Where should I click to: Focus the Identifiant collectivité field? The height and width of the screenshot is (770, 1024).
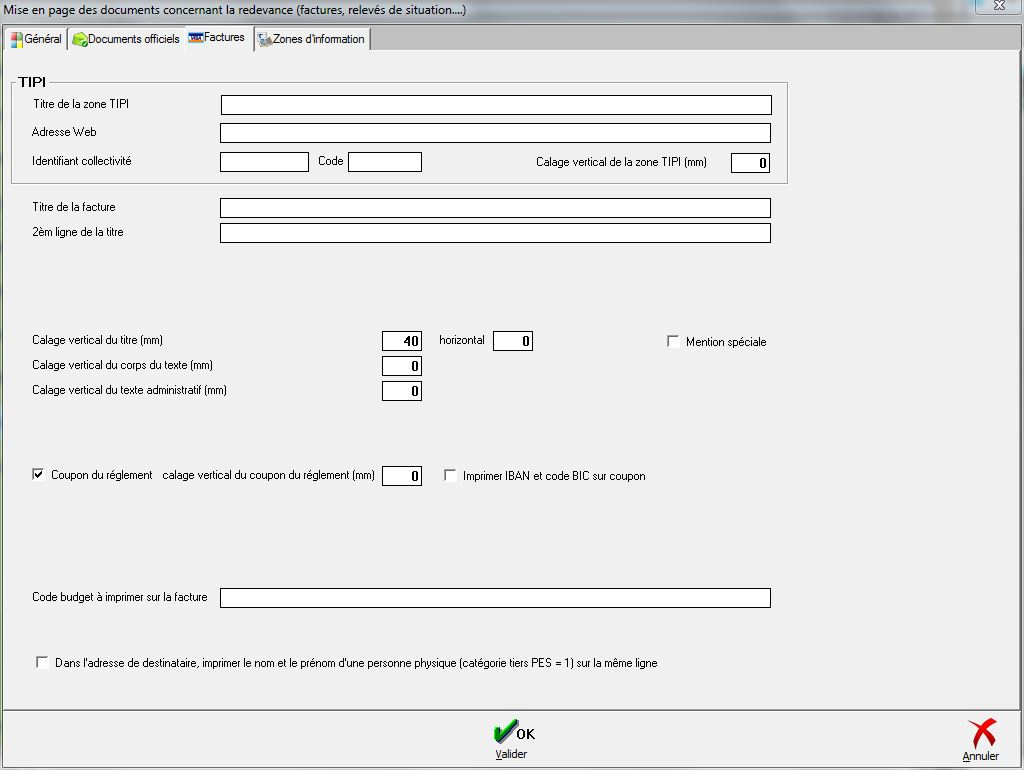pyautogui.click(x=264, y=162)
